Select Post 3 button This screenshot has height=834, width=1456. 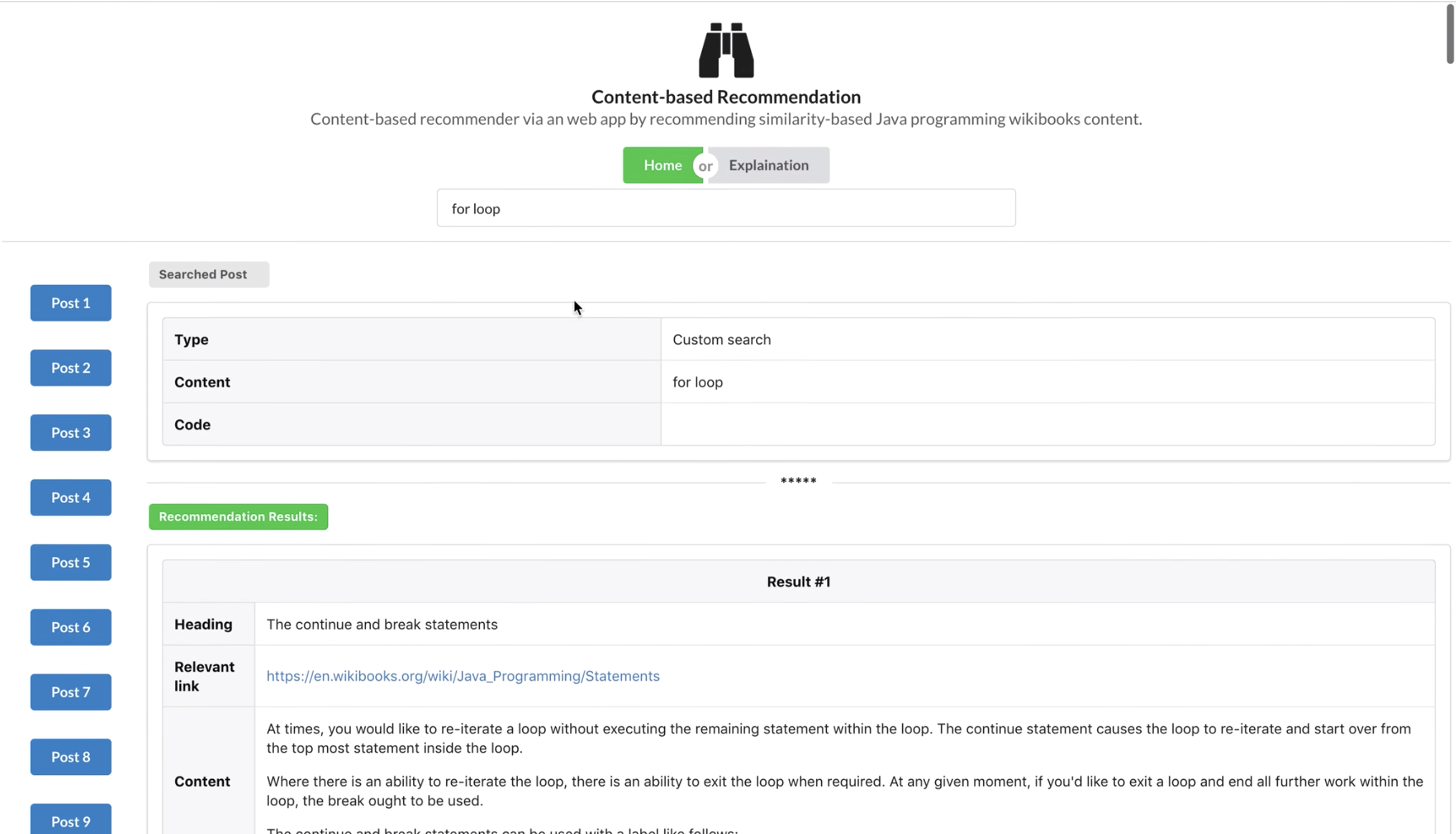pos(70,433)
